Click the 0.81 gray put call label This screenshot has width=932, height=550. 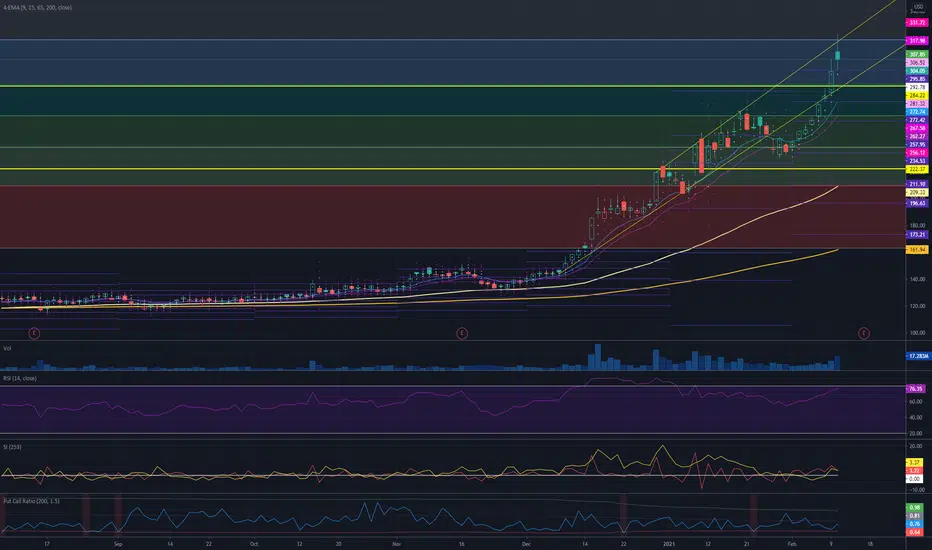pyautogui.click(x=914, y=516)
